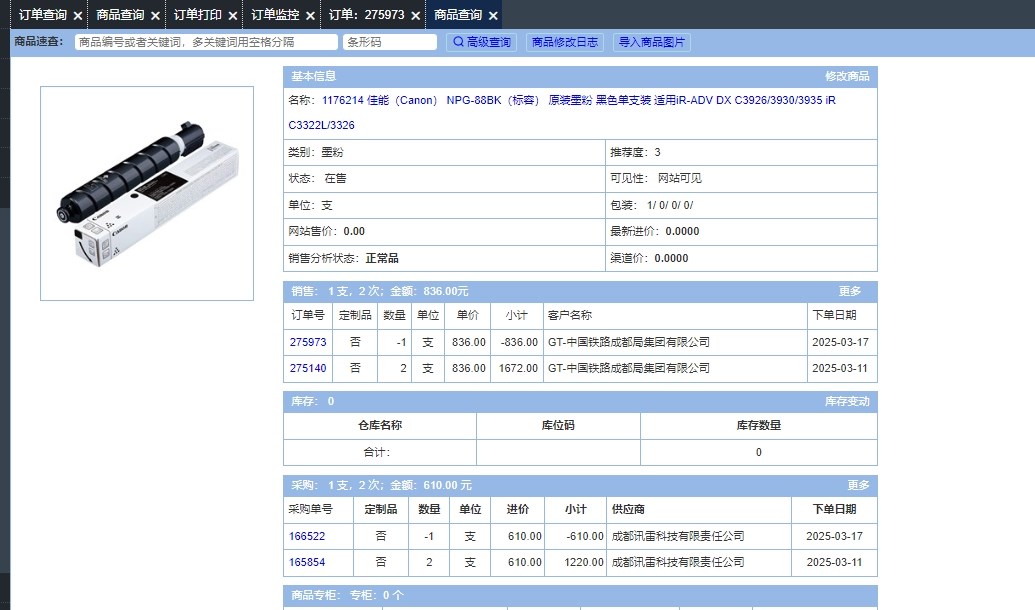Click 更多 in the 销售 section header
The width and height of the screenshot is (1035, 610).
pyautogui.click(x=850, y=291)
